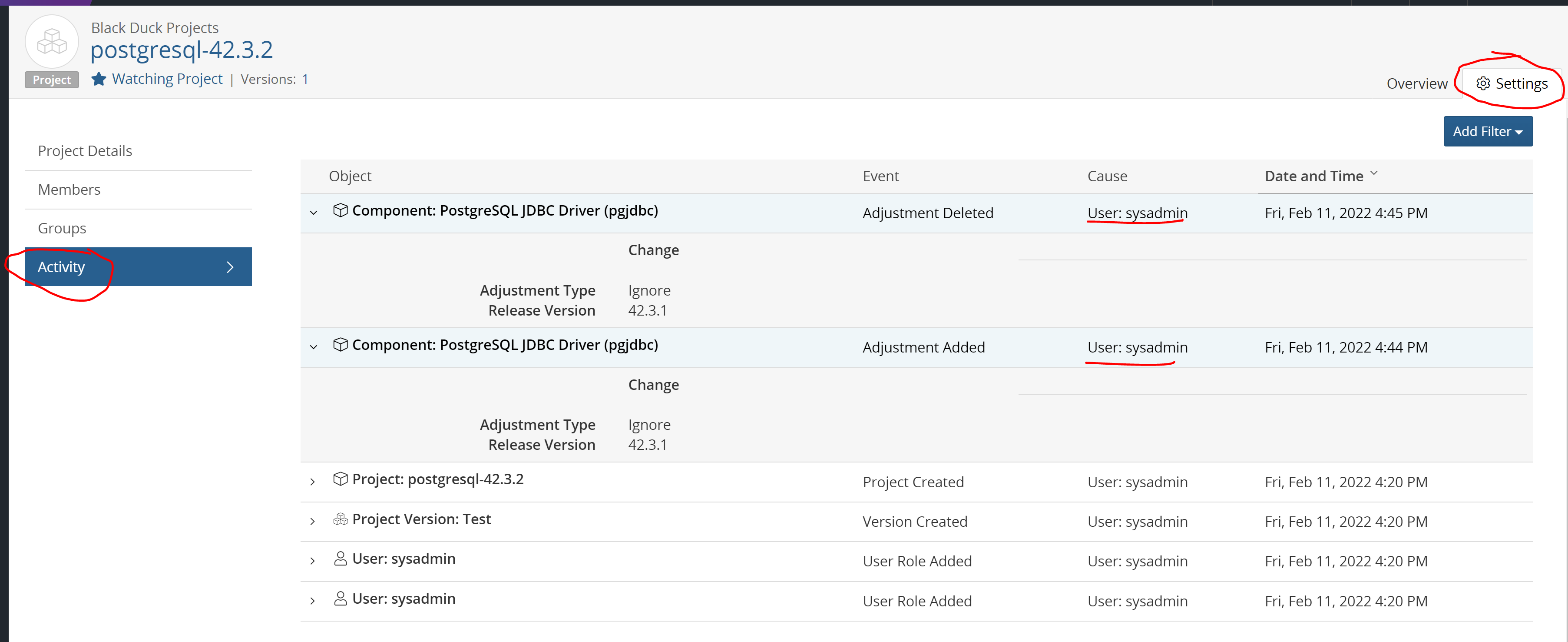Collapse the Adjustment Added row

(x=314, y=347)
